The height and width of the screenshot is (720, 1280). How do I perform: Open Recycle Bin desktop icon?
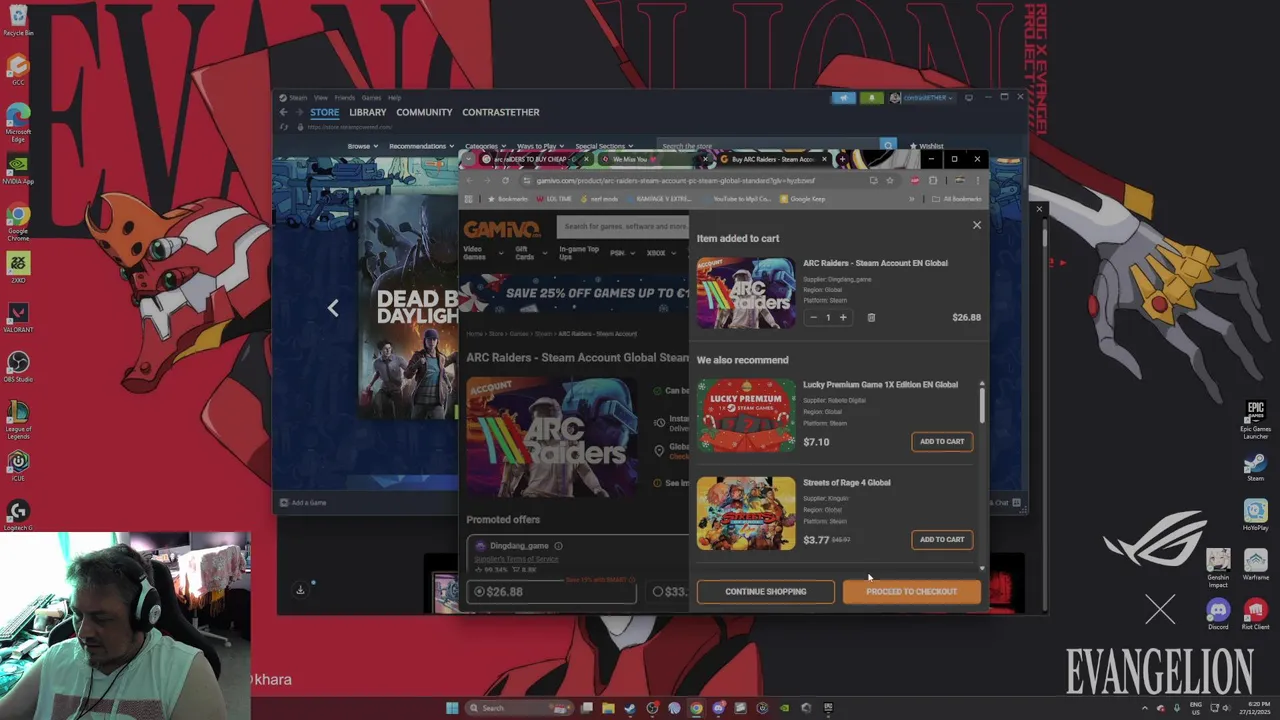click(x=18, y=21)
